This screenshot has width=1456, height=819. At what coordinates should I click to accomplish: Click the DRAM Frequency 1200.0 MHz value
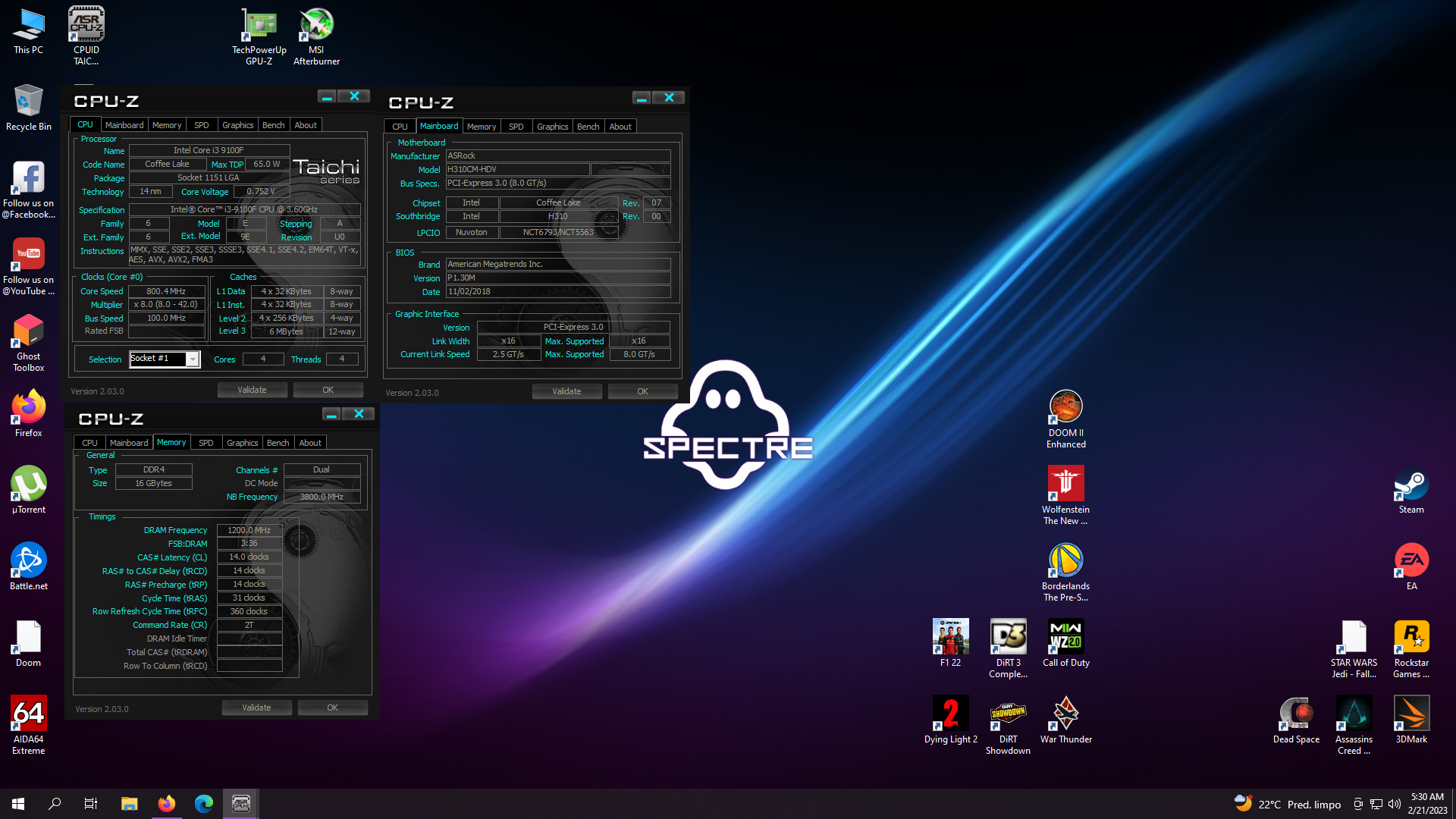coord(249,530)
